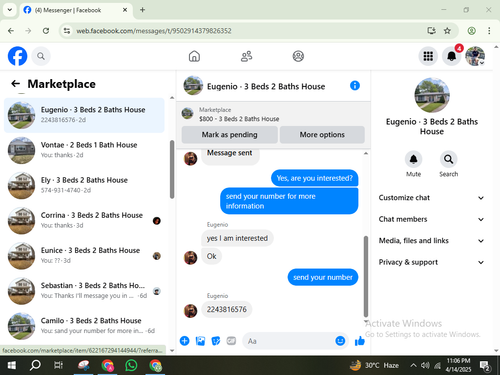The width and height of the screenshot is (500, 375).
Task: Go to the Home feed icon
Action: coord(194,56)
